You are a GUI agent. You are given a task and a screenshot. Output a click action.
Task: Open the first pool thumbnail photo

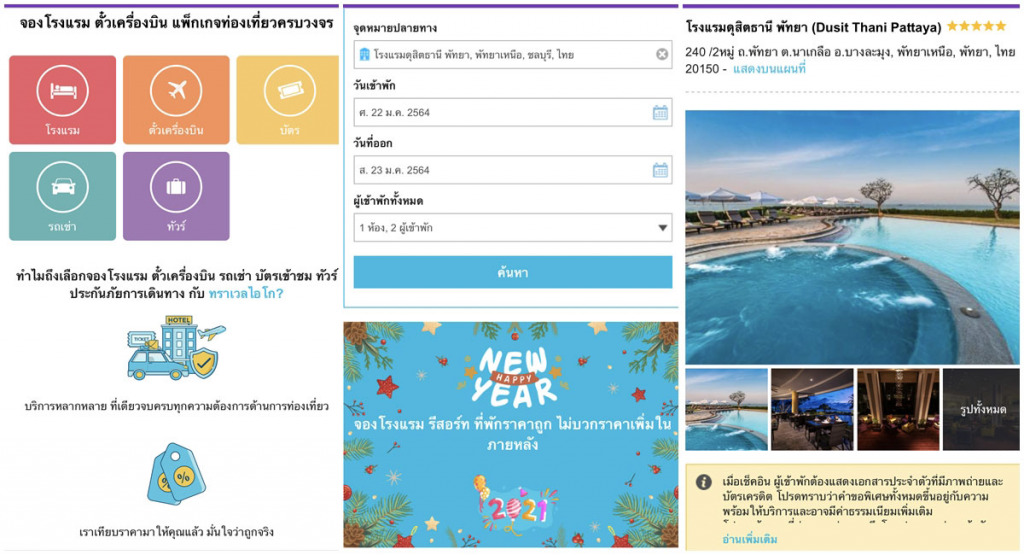(726, 409)
